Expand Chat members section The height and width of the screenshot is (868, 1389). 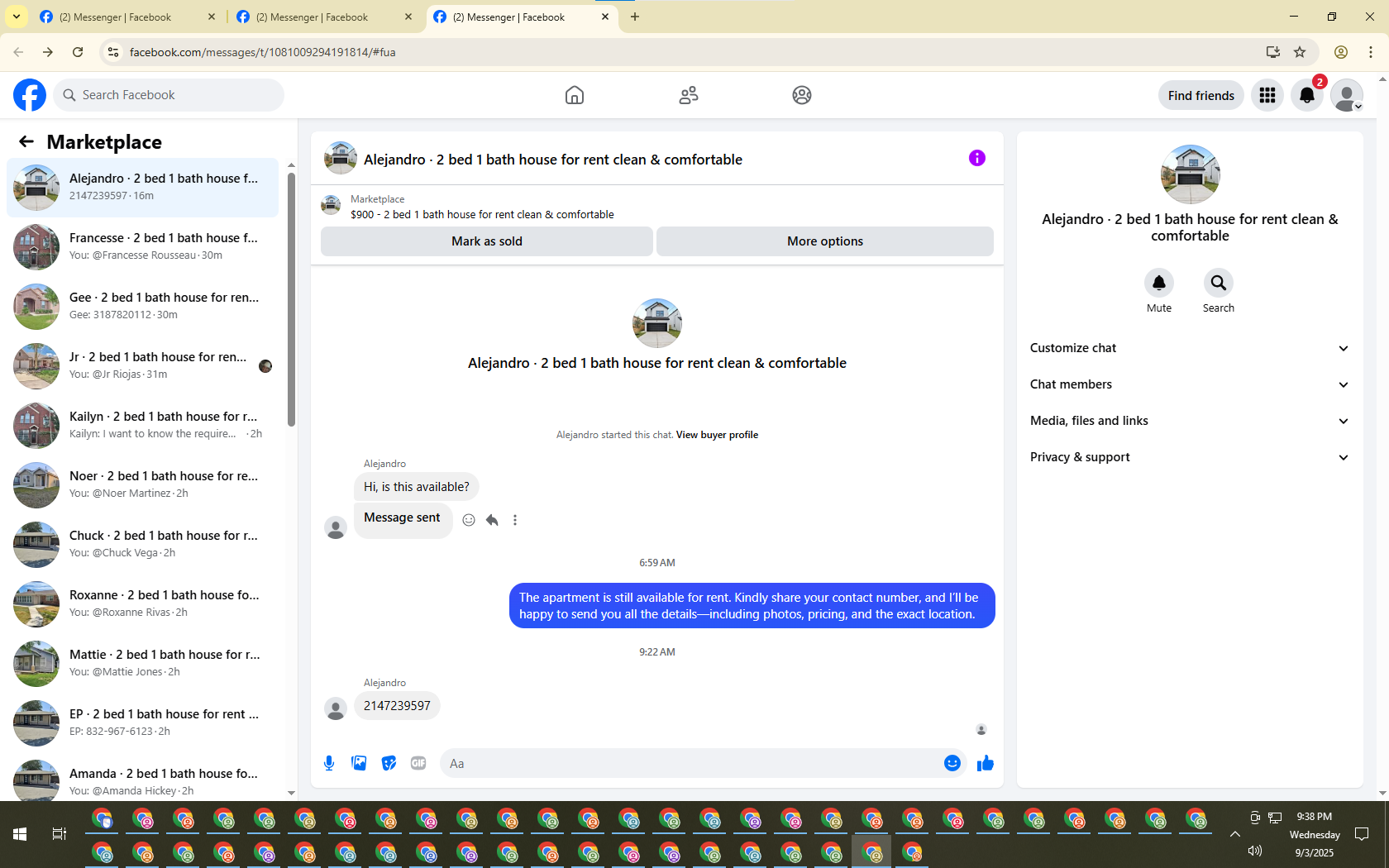coord(1190,384)
